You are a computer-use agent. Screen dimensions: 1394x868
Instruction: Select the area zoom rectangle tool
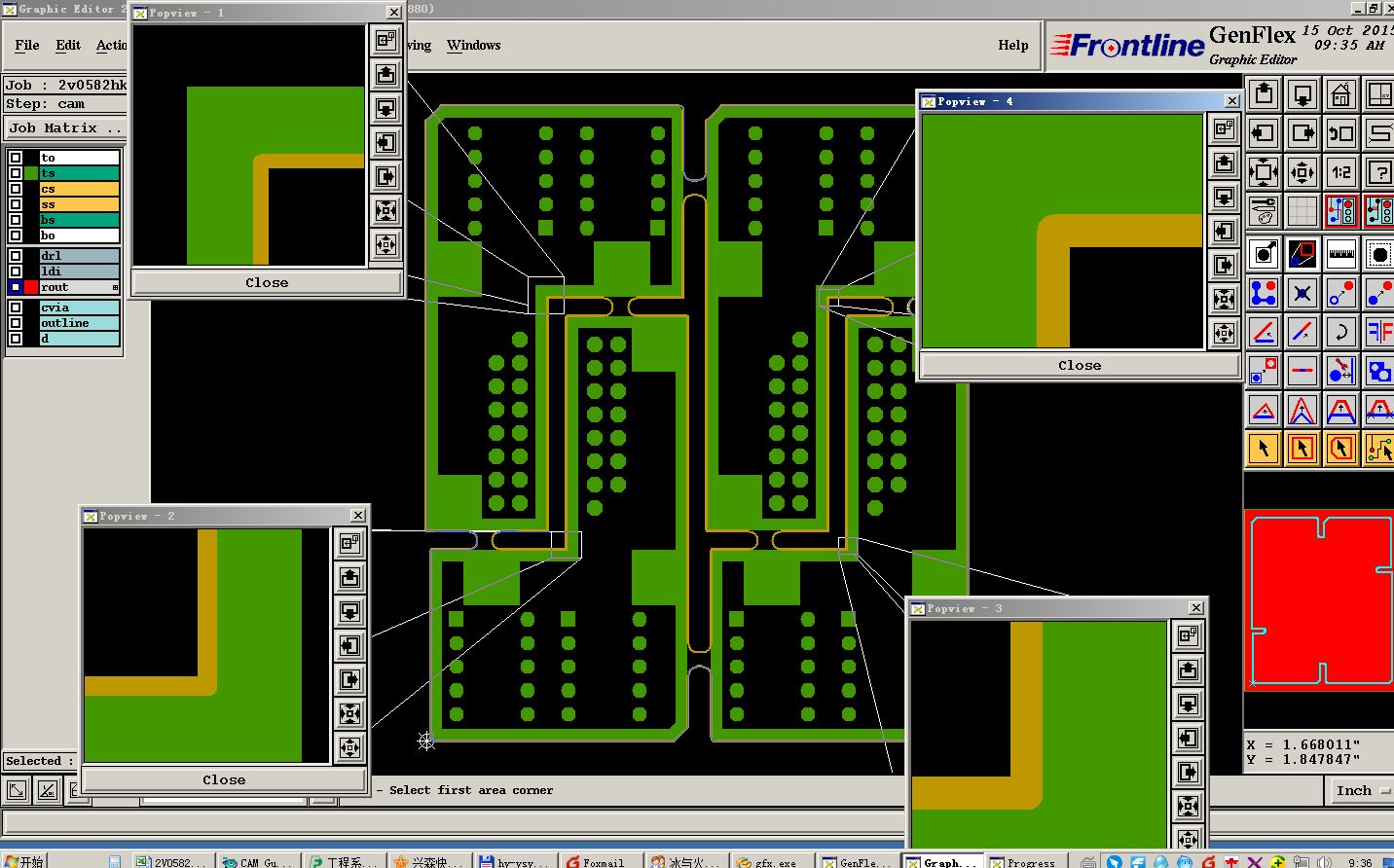pyautogui.click(x=1302, y=254)
